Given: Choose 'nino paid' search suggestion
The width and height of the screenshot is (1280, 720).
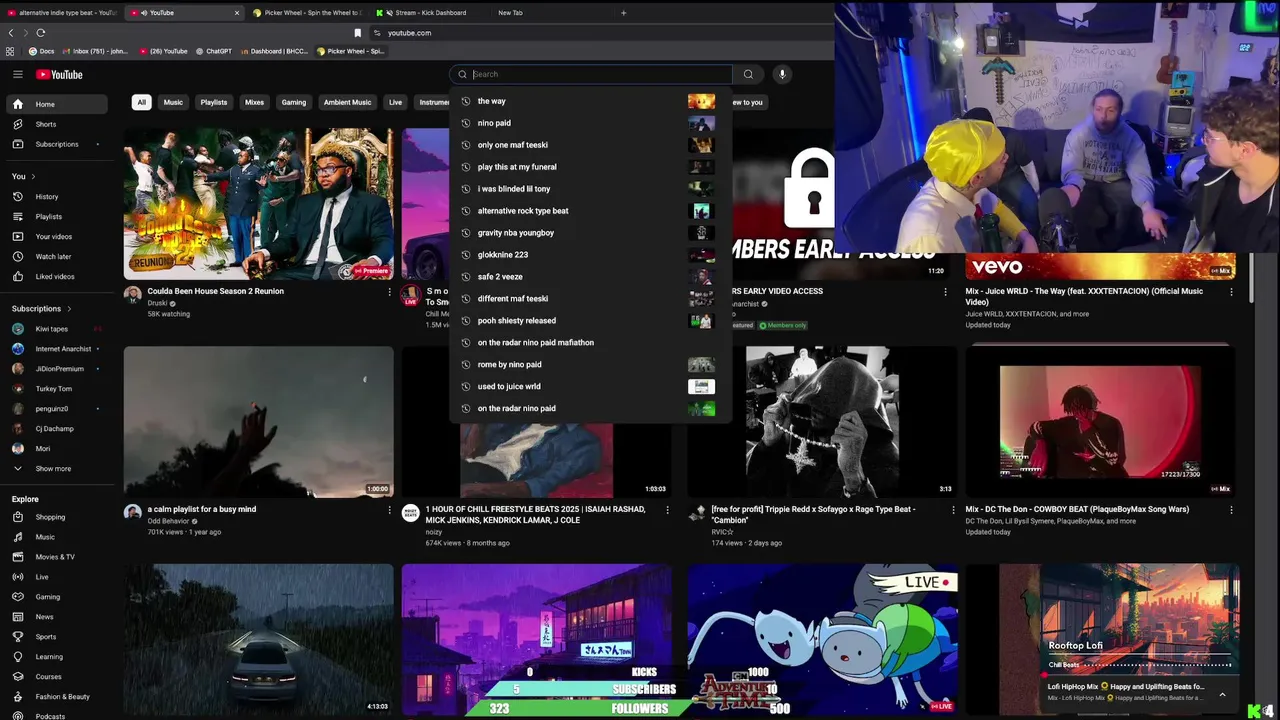Looking at the screenshot, I should [x=590, y=123].
